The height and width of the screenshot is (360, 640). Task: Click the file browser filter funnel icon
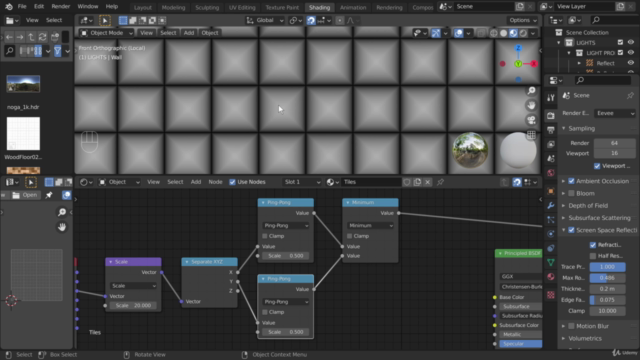coord(58,51)
